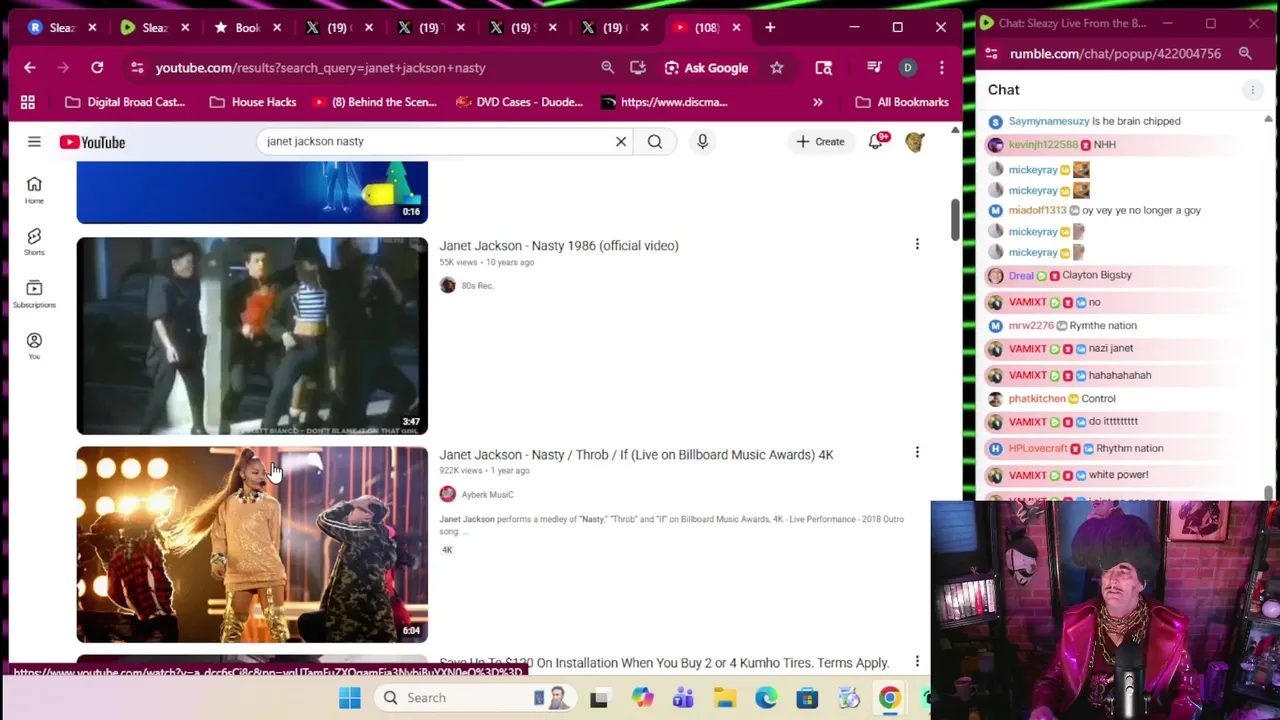This screenshot has height=720, width=1280.
Task: Reload the YouTube results page
Action: click(97, 67)
